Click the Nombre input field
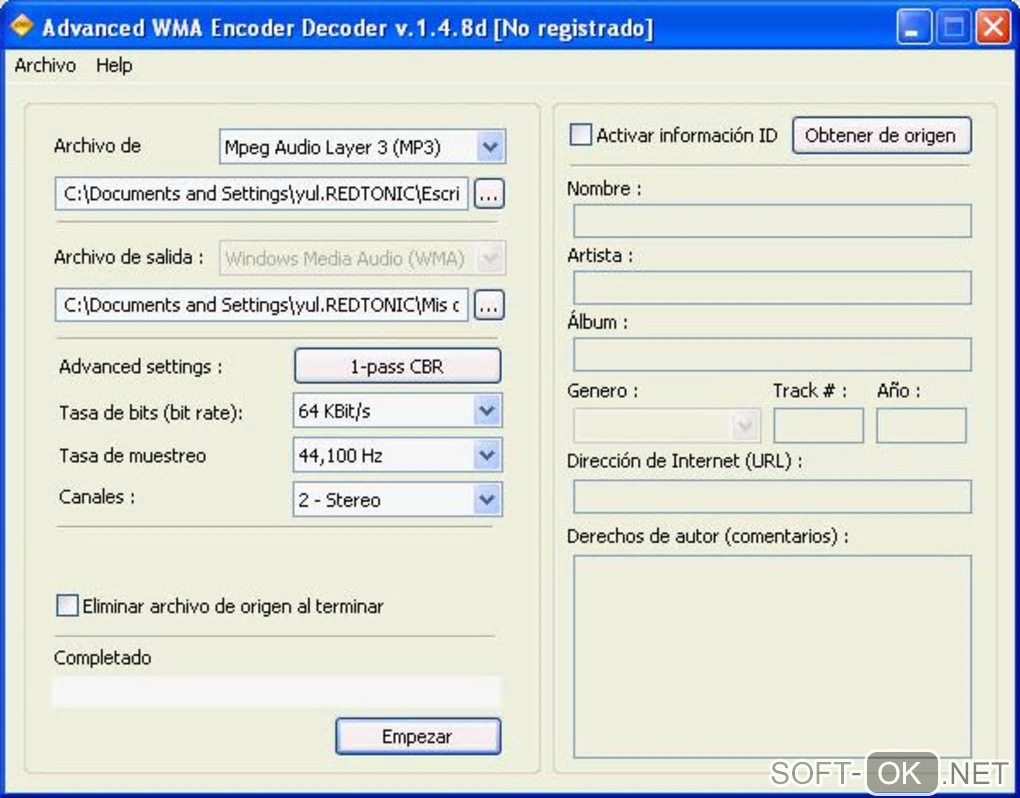The height and width of the screenshot is (798, 1020). [x=772, y=221]
